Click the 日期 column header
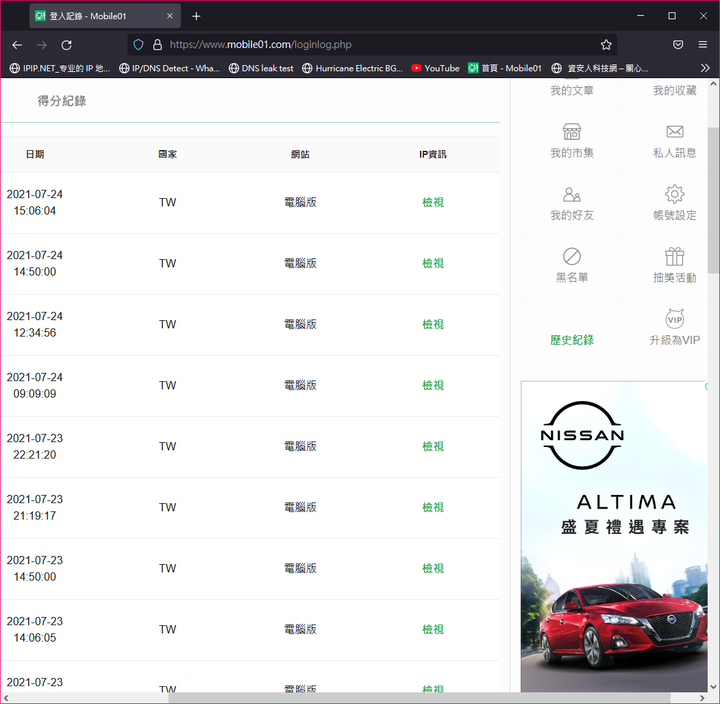 (x=35, y=154)
